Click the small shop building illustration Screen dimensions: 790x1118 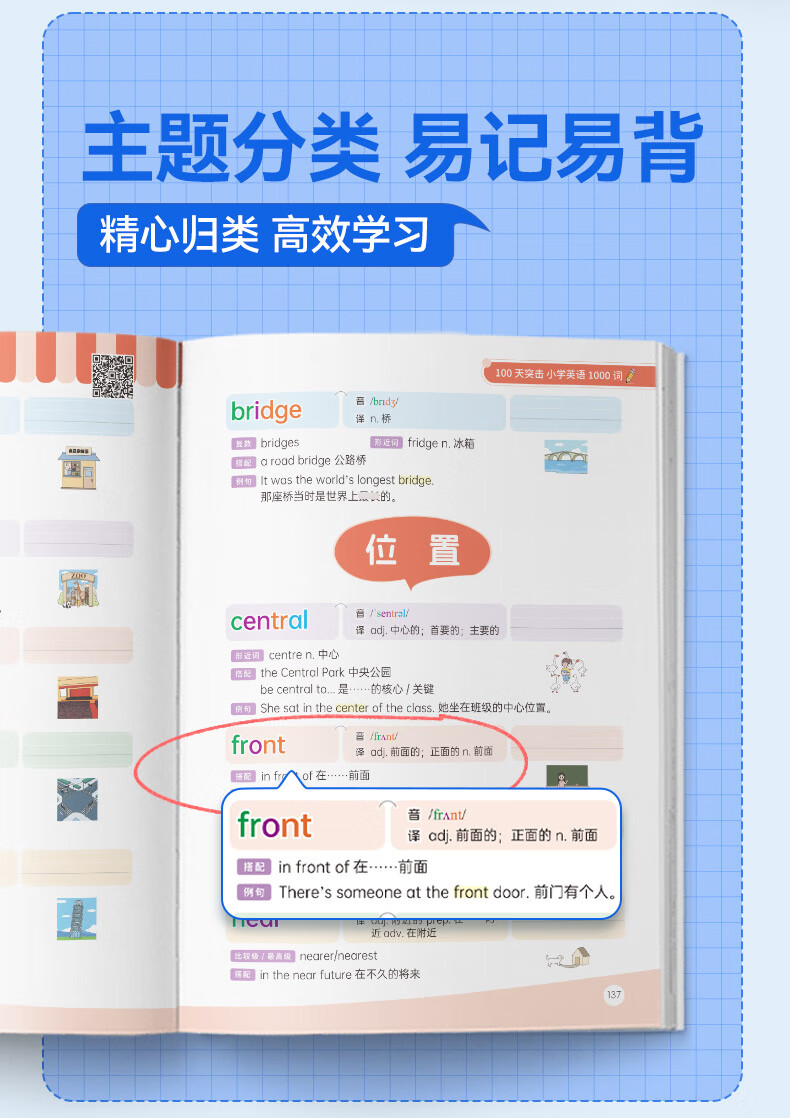[78, 468]
